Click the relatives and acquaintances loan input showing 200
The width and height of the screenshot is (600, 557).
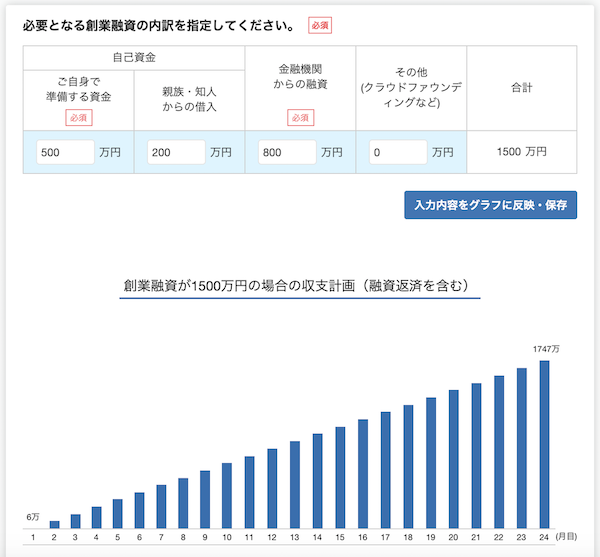(x=176, y=153)
